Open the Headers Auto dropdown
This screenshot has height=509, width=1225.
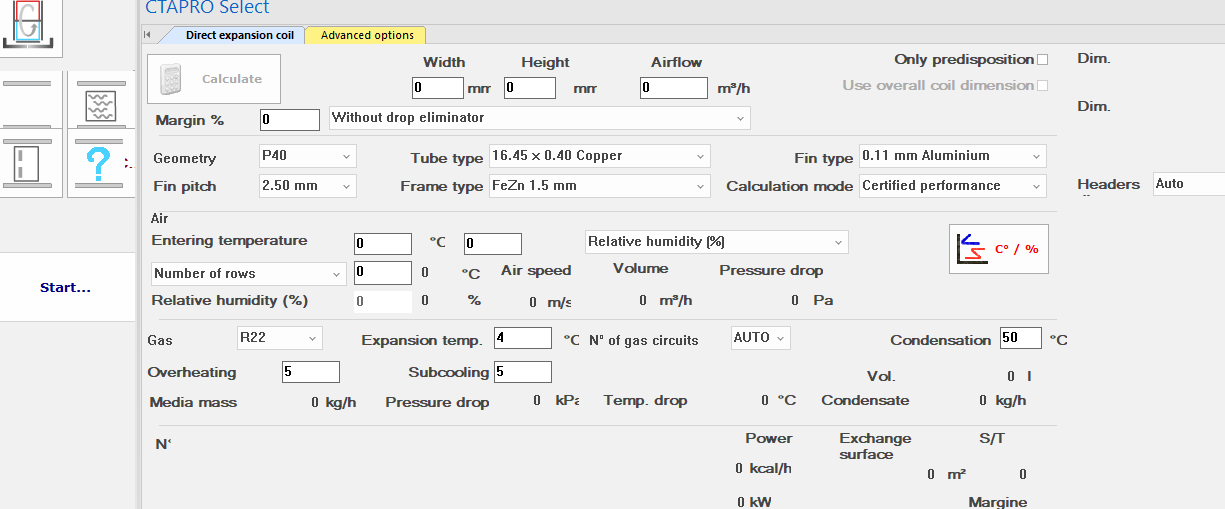[x=1188, y=184]
